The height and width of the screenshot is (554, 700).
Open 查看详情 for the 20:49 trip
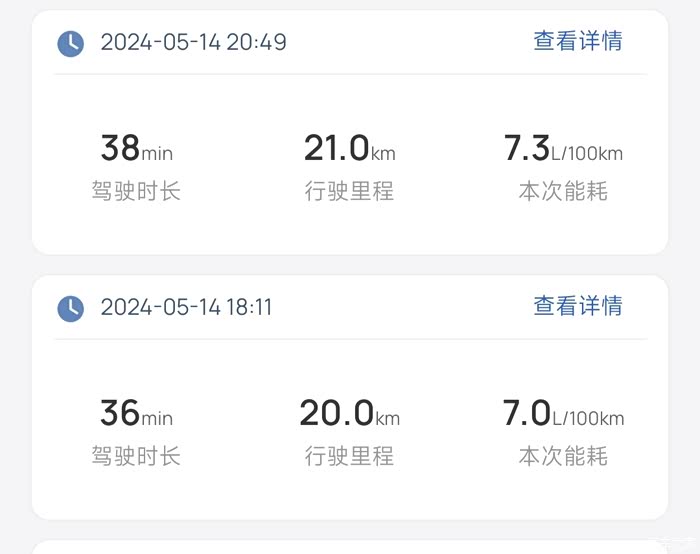(x=577, y=41)
